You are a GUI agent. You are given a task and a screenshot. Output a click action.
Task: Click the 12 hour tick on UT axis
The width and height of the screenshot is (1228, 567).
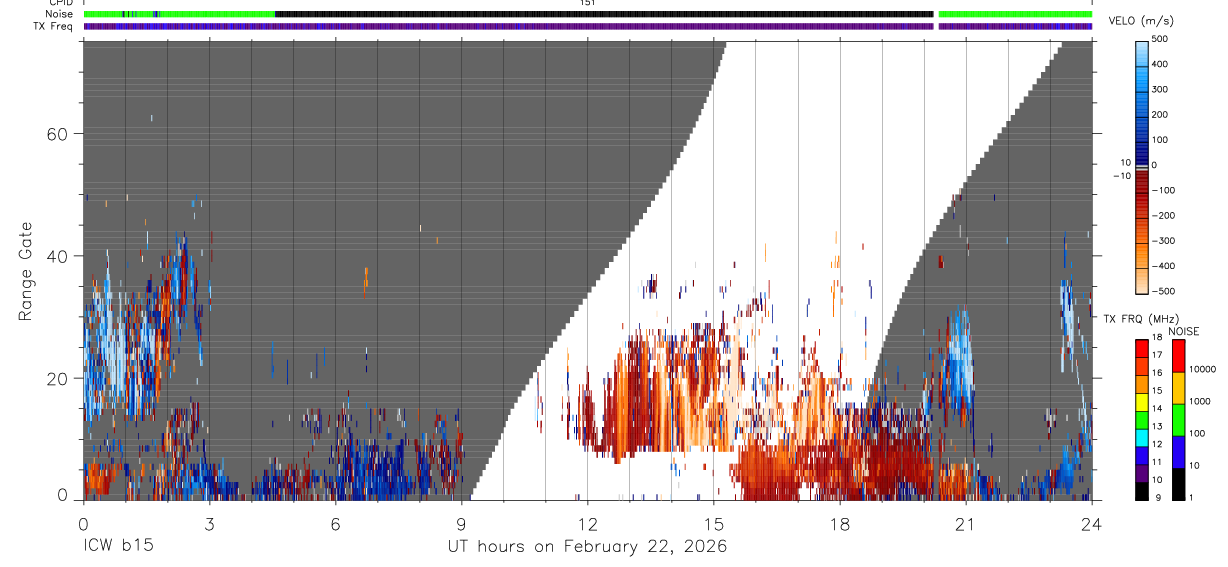(587, 524)
